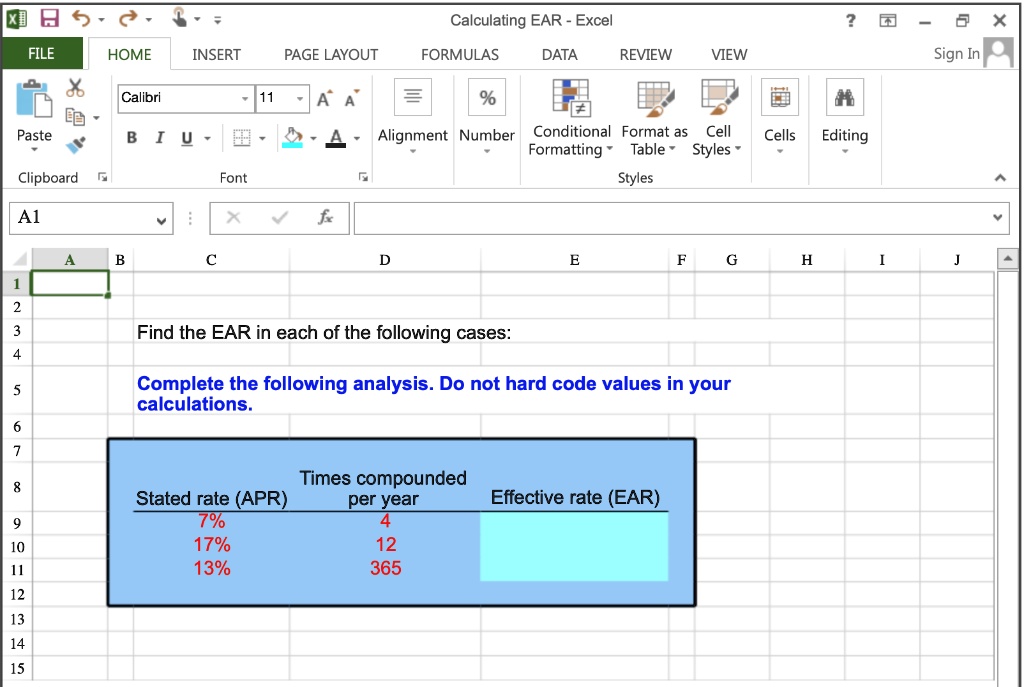Open Conditional Formatting options

pyautogui.click(x=570, y=118)
